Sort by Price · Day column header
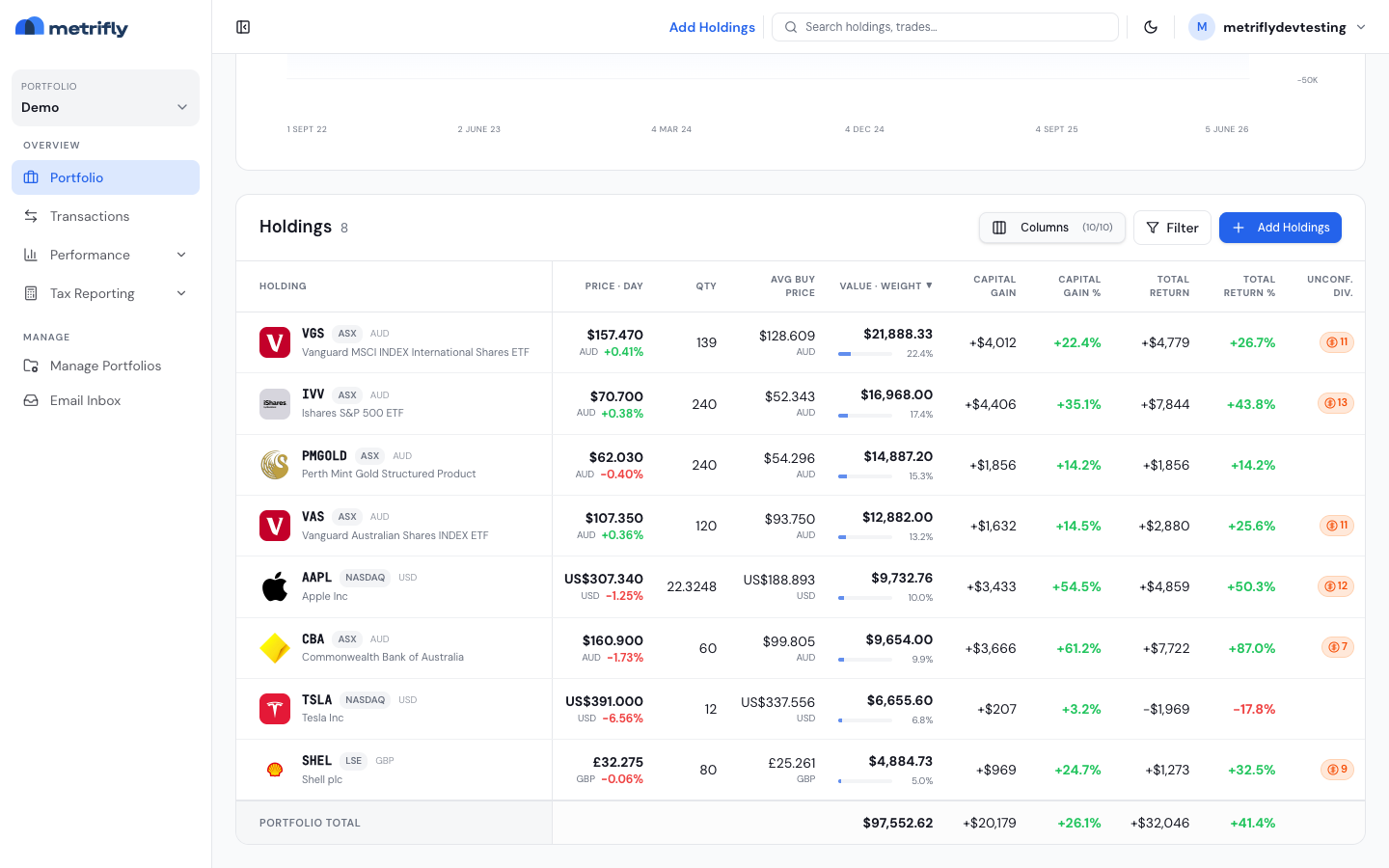The image size is (1389, 868). pos(613,286)
